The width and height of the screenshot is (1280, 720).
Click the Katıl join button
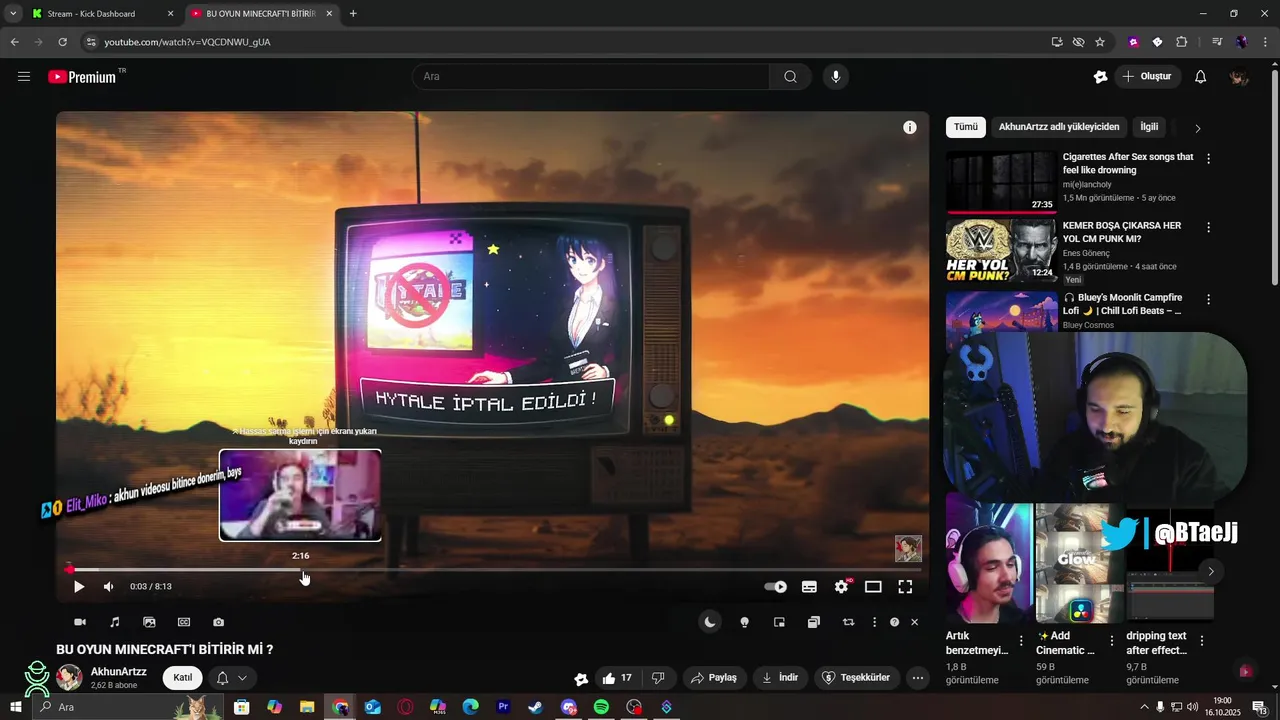[x=182, y=677]
